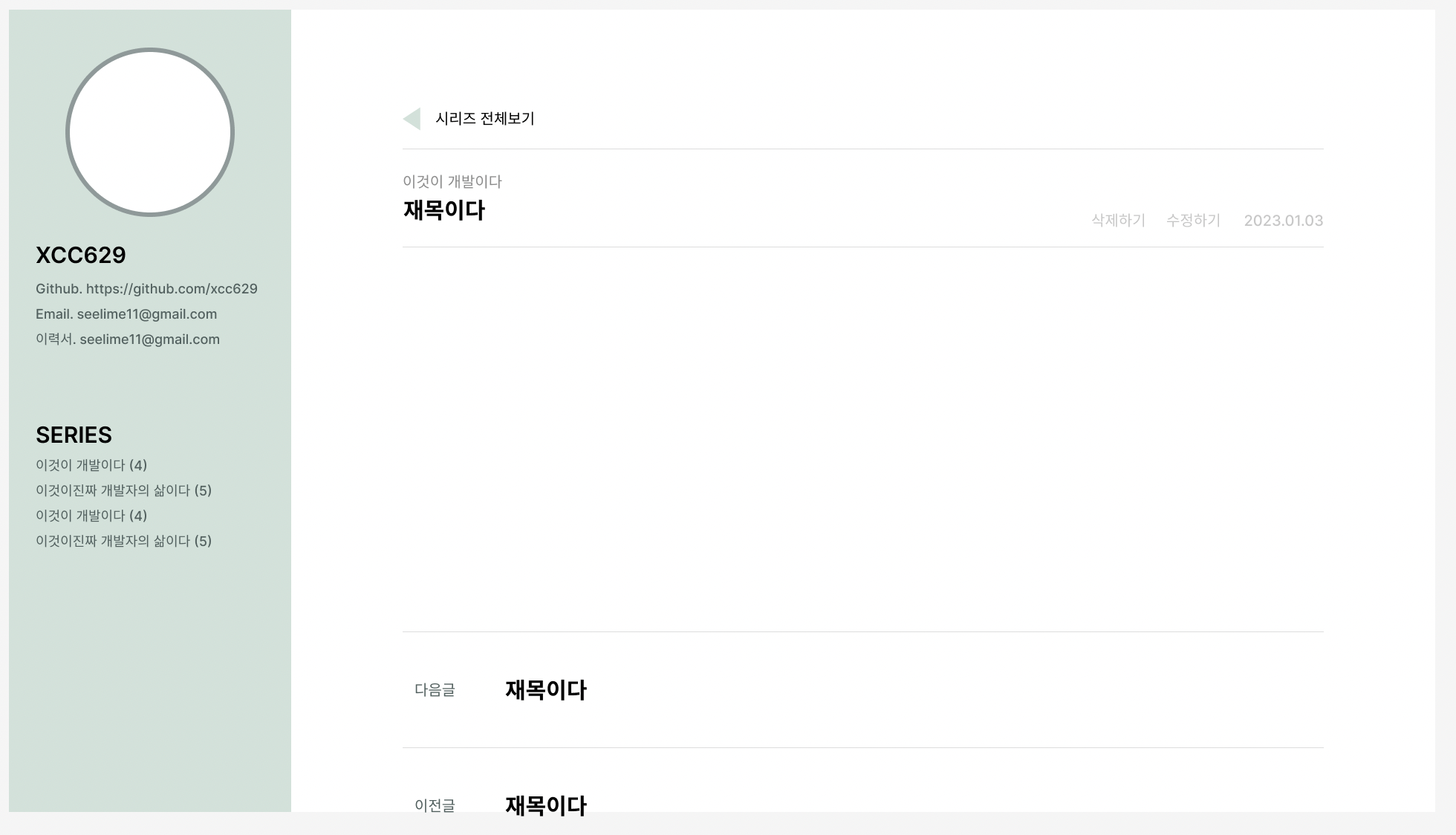Open the next post under 다음글

[545, 690]
